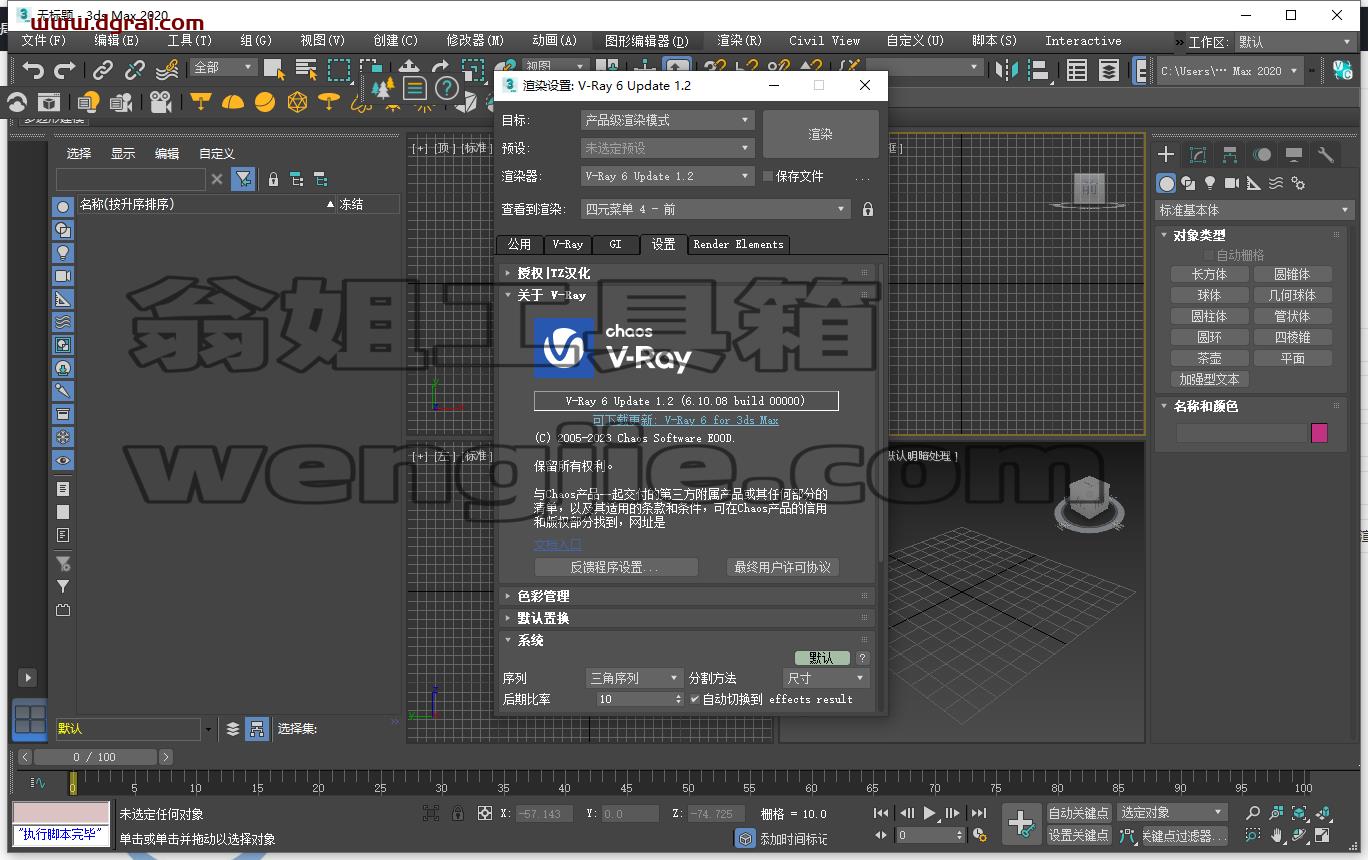
Task: Open the 三角序列 sequence dropdown
Action: (x=635, y=678)
